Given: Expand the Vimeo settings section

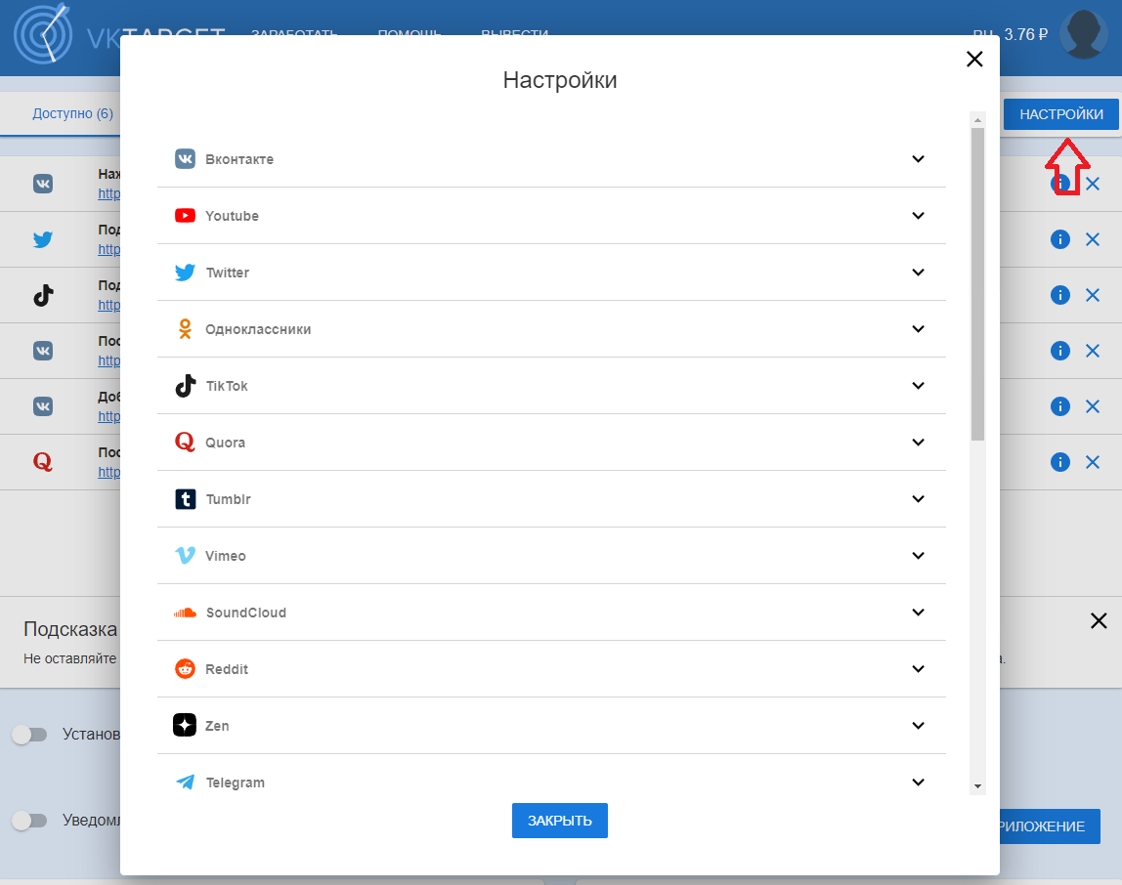Looking at the screenshot, I should (918, 555).
